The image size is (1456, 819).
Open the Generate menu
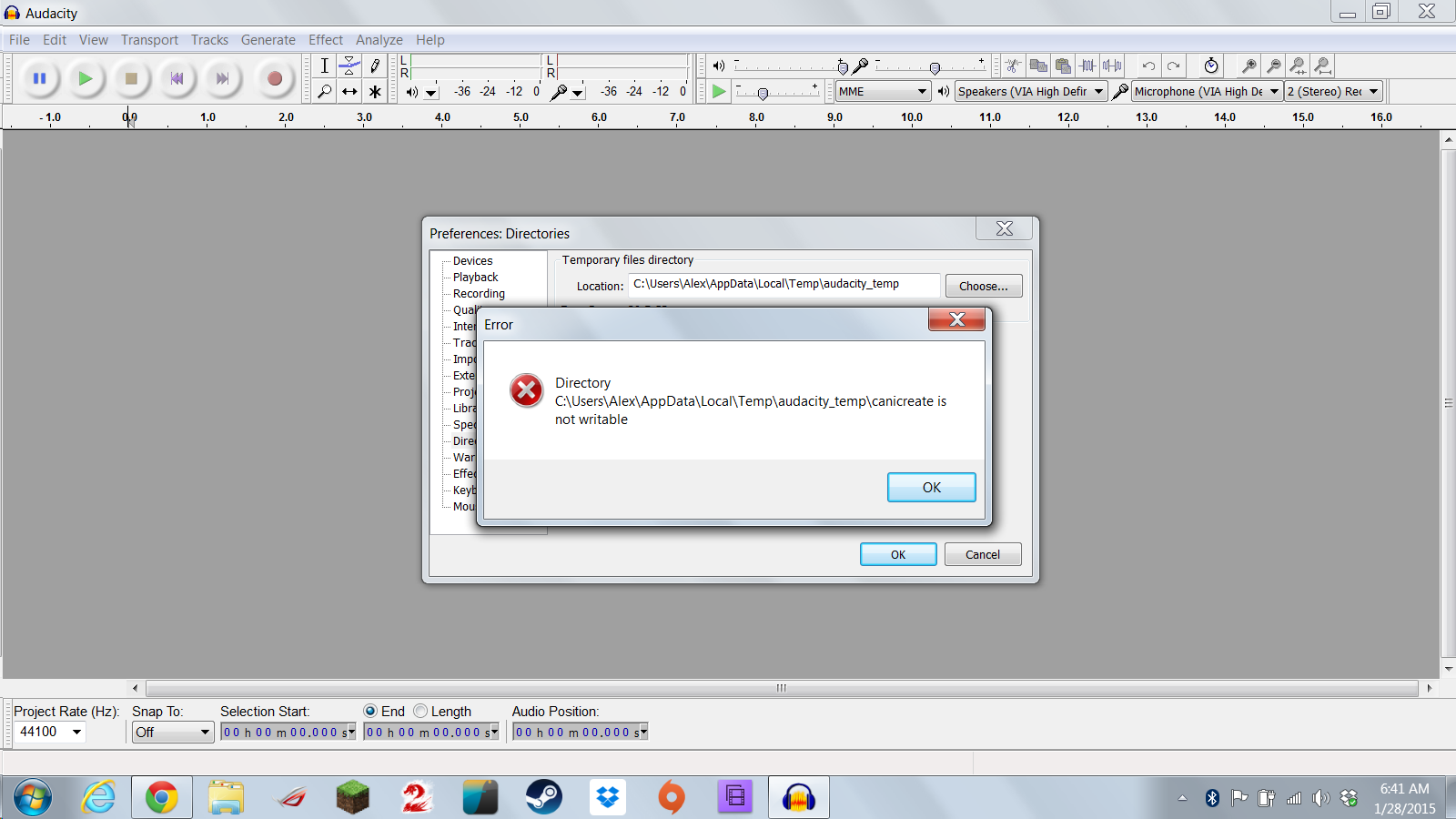[268, 40]
